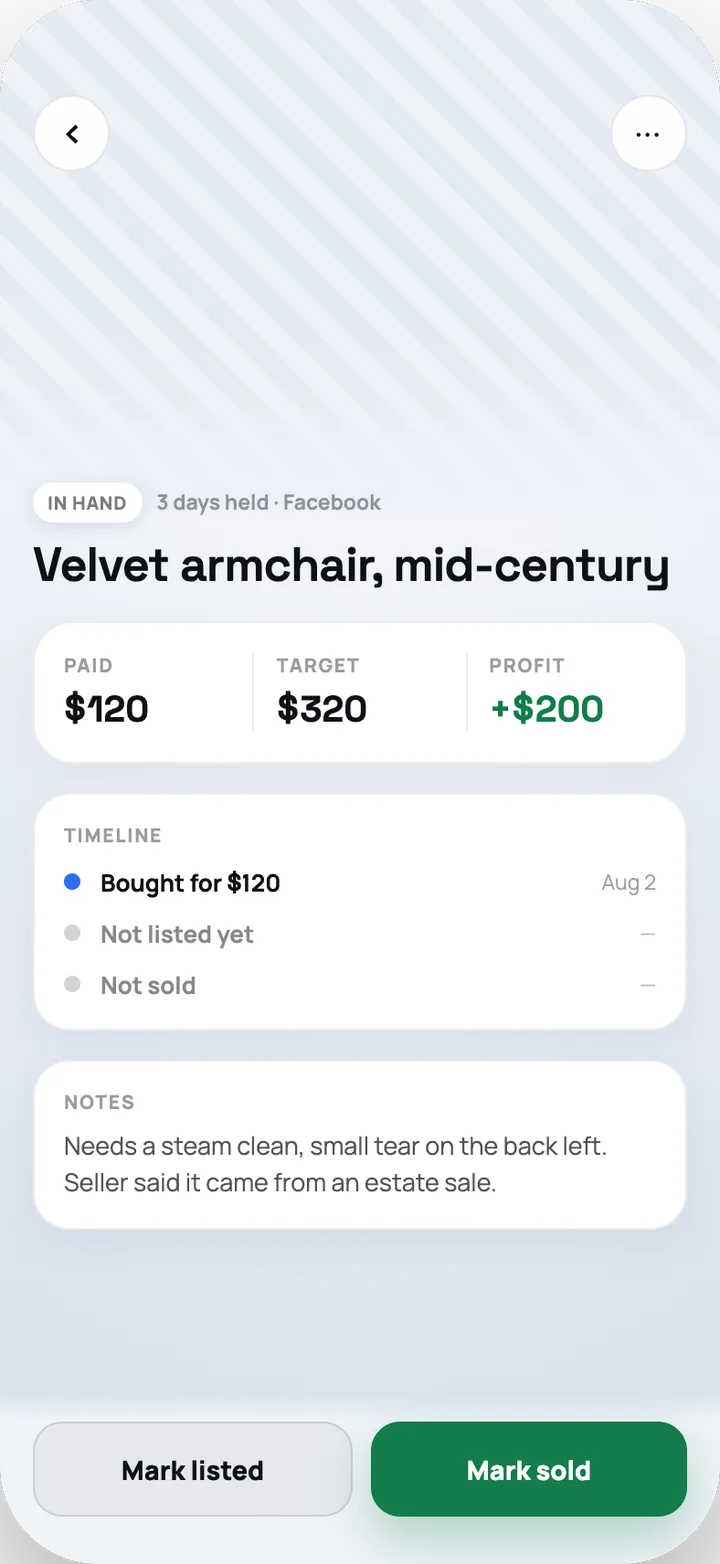Click the 3 days held · Facebook label

tap(269, 502)
